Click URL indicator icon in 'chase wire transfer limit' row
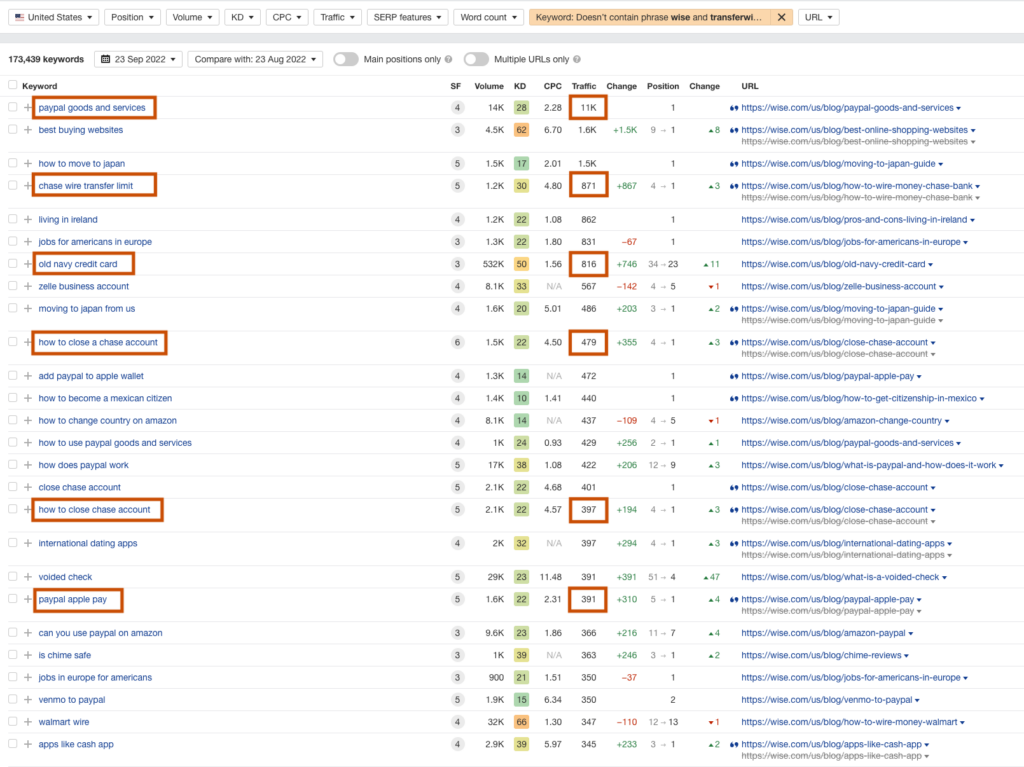1024x767 pixels. tap(733, 186)
